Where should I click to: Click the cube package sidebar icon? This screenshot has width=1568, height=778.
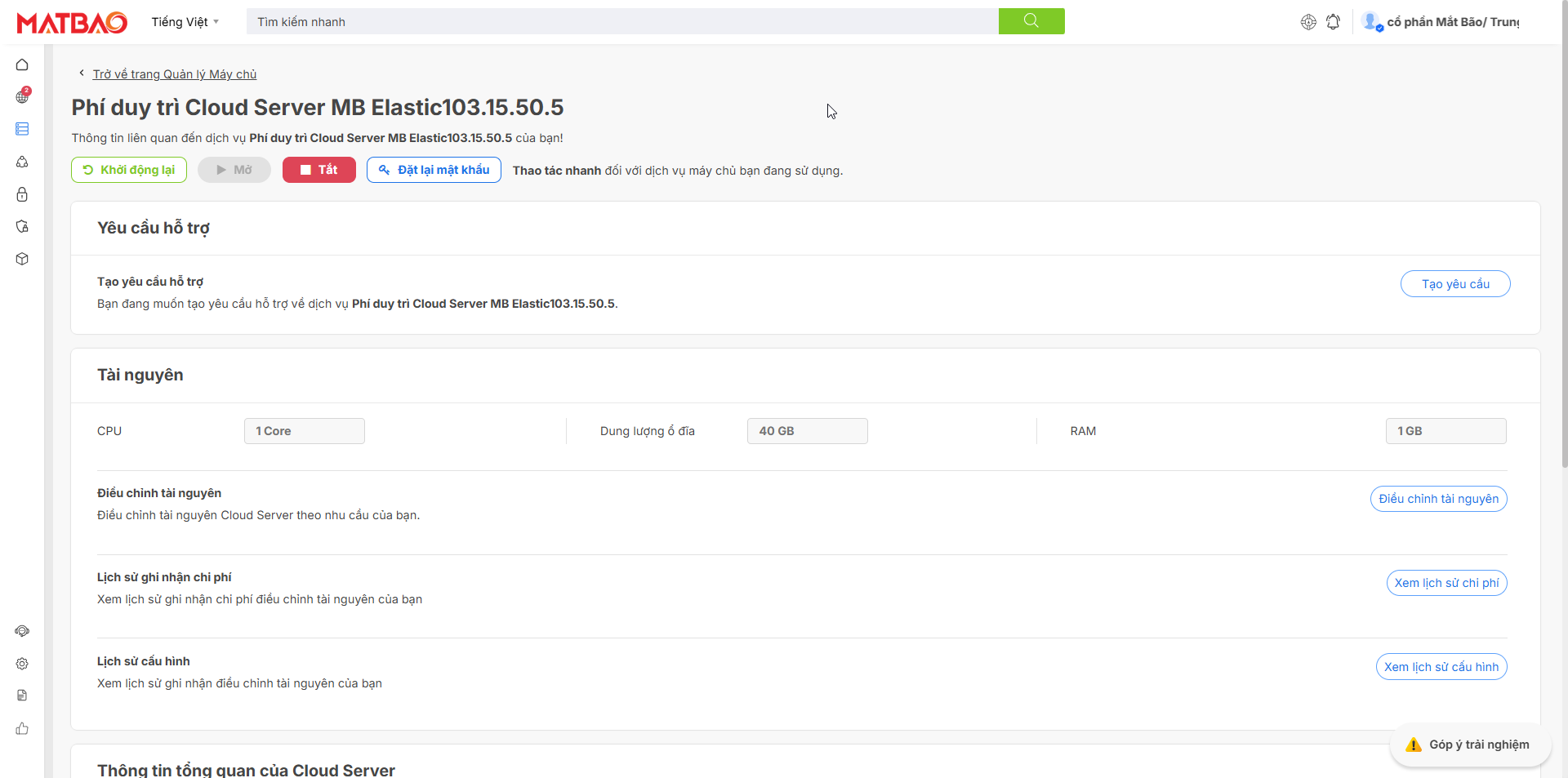coord(22,259)
